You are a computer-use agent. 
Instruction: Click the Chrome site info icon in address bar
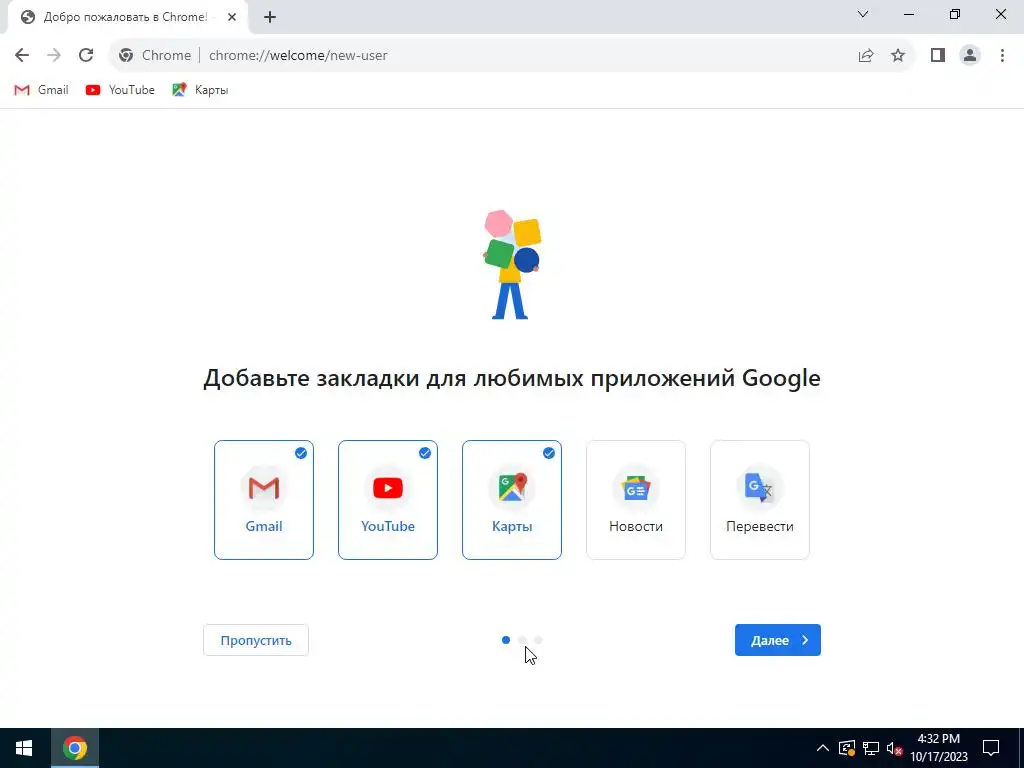[126, 56]
